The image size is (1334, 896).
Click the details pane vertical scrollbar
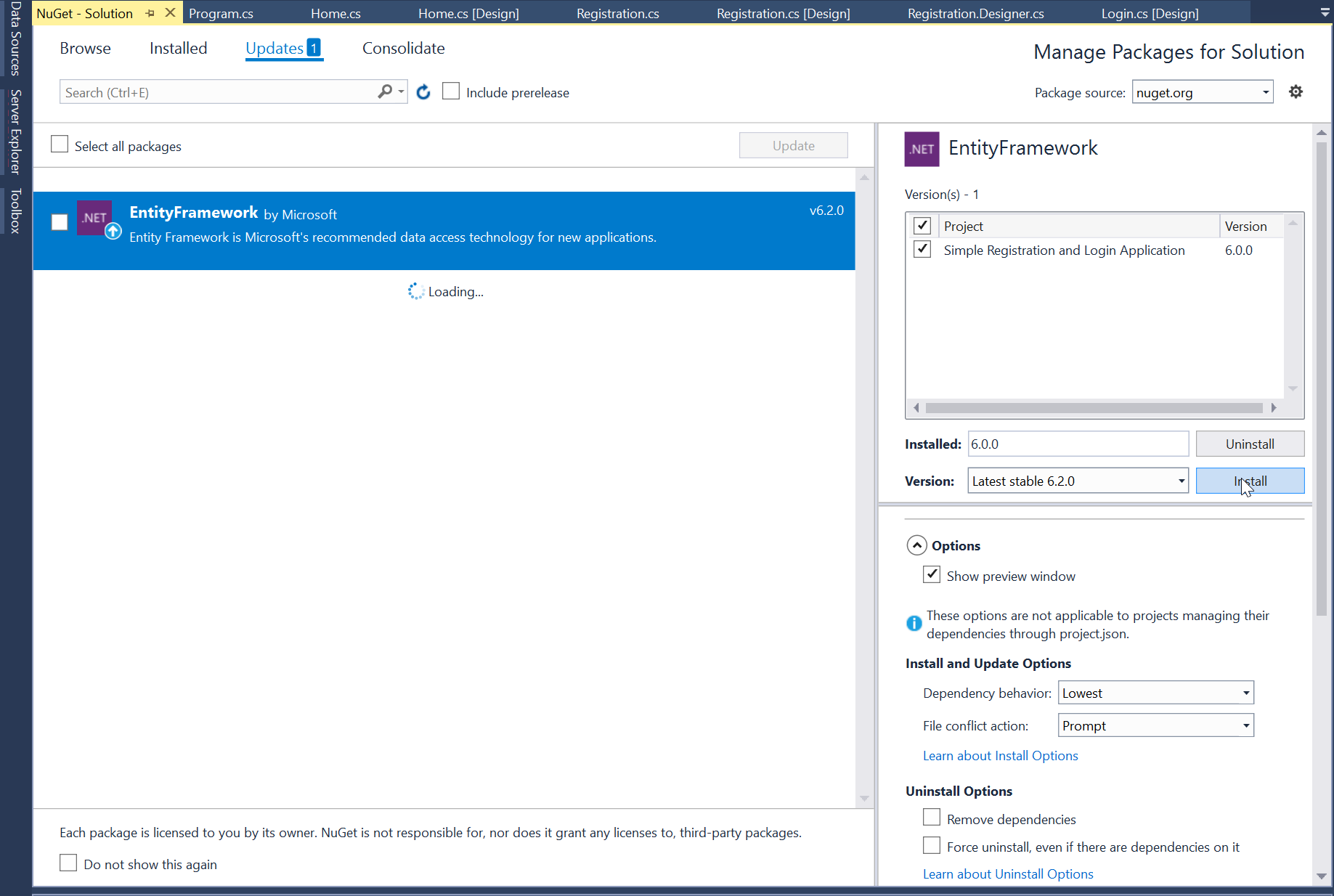1322,378
